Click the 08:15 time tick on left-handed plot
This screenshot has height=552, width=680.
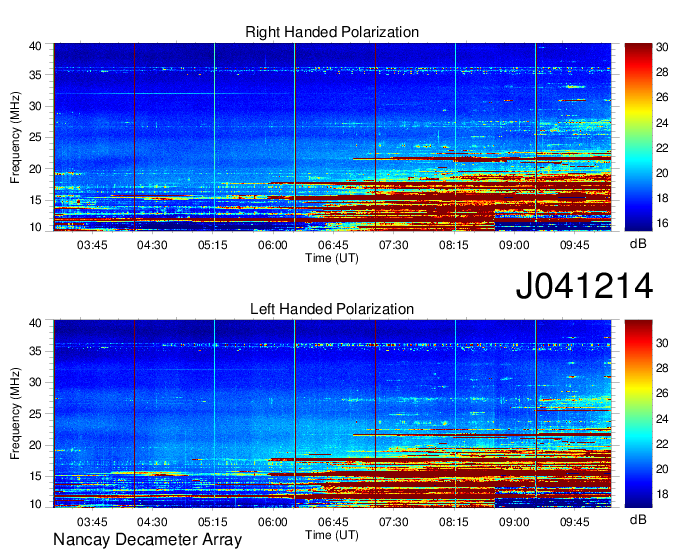click(x=454, y=522)
